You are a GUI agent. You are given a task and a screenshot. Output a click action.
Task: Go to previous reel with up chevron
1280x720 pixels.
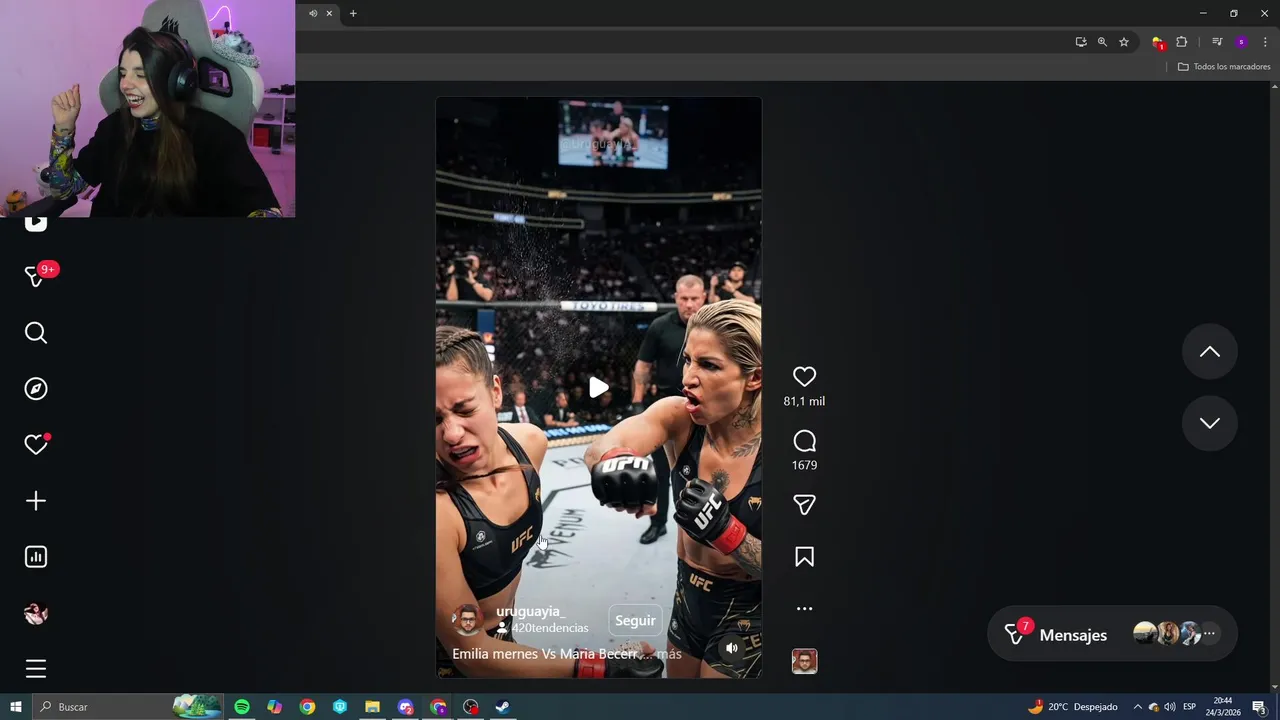(x=1209, y=351)
